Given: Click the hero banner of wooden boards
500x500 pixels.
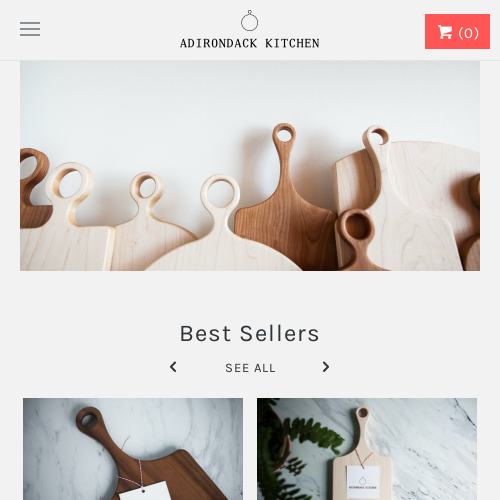Looking at the screenshot, I should tap(250, 166).
